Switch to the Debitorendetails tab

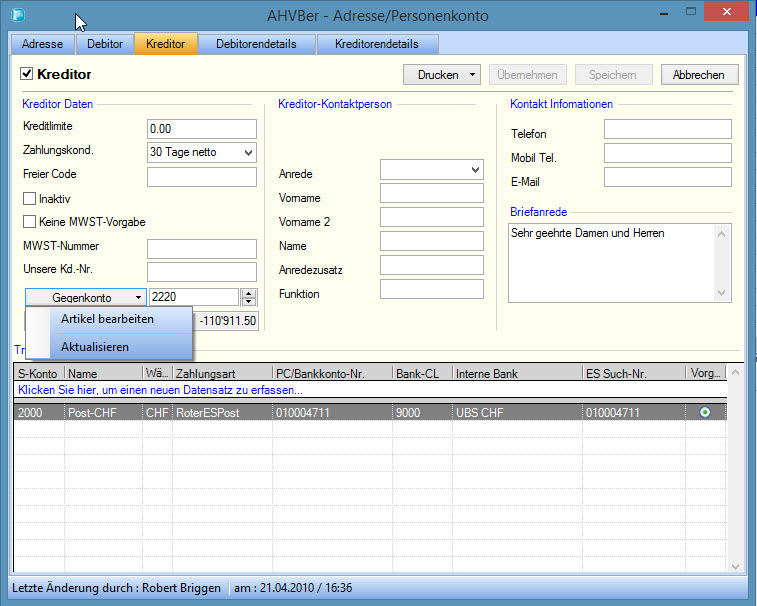(257, 44)
